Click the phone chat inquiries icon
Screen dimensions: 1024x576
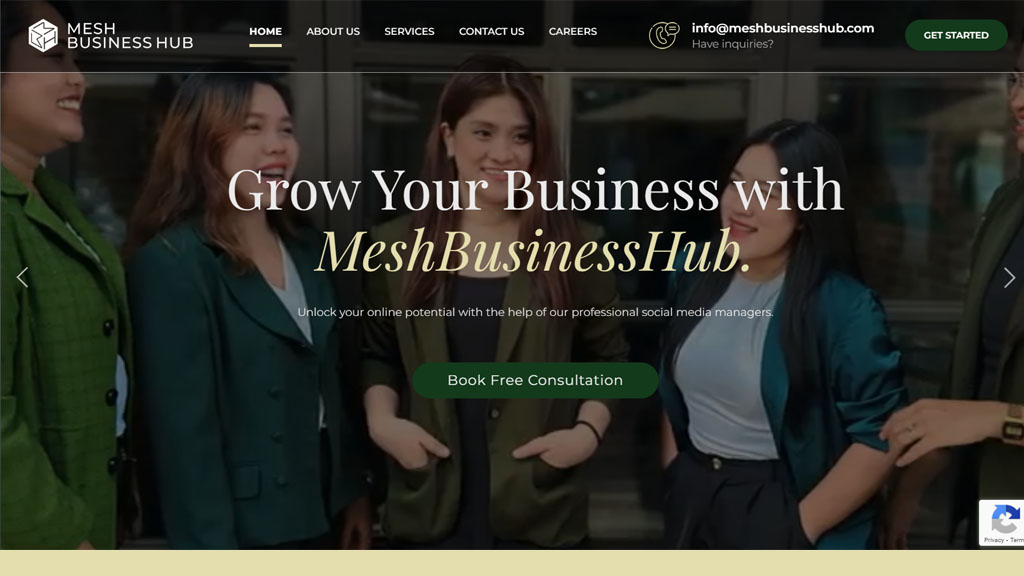point(664,35)
